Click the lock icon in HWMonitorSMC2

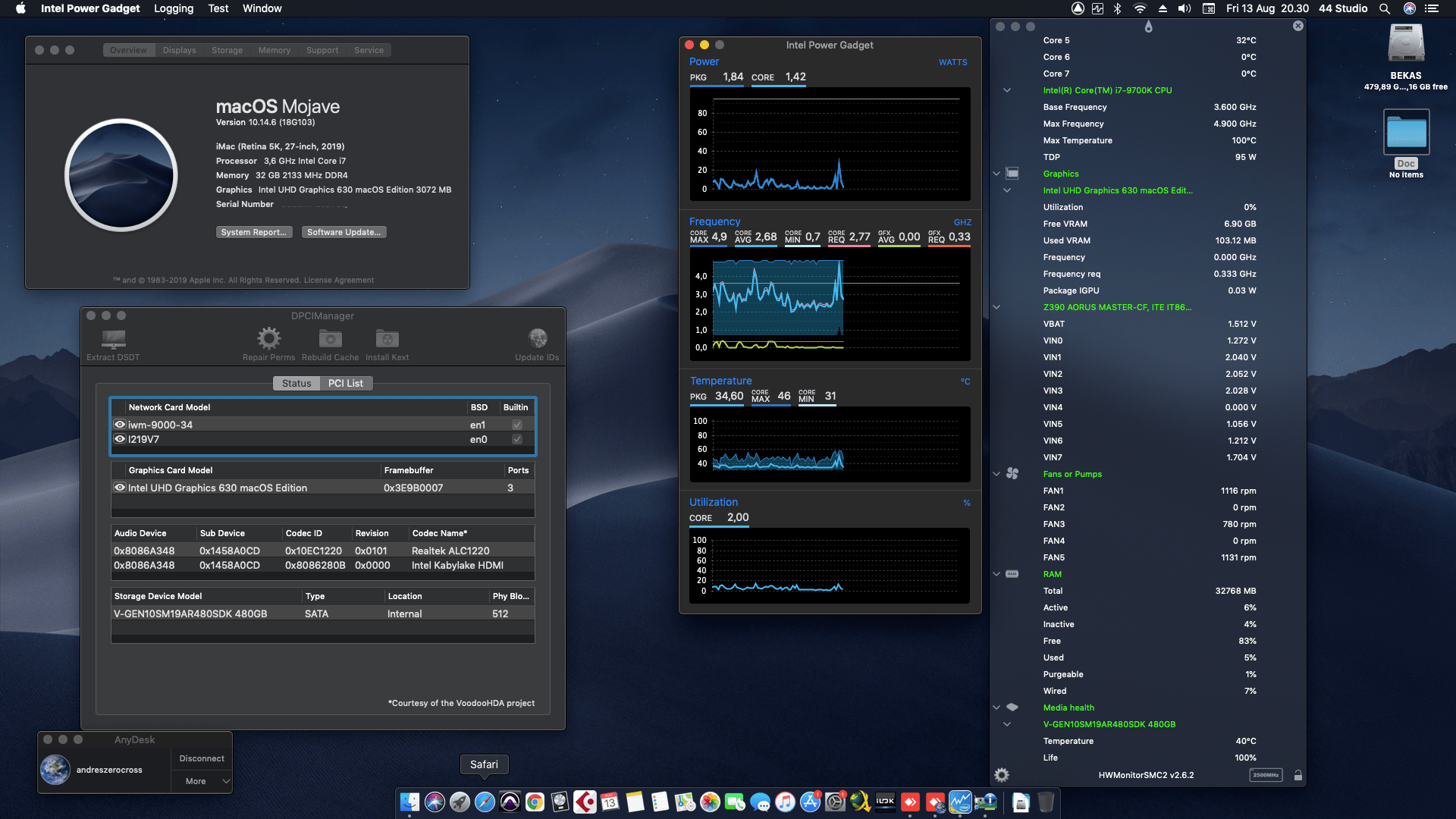[x=1298, y=775]
